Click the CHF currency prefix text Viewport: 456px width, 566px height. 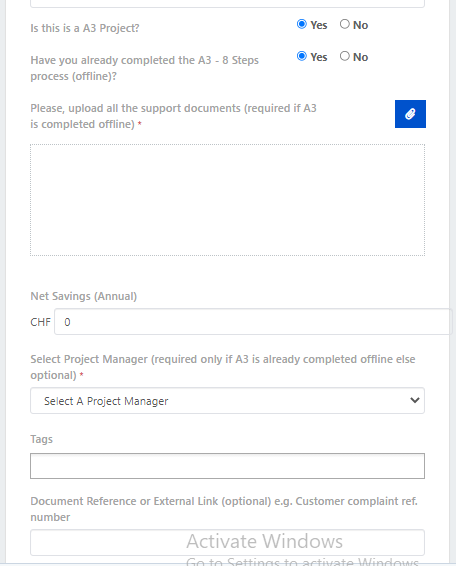click(40, 322)
